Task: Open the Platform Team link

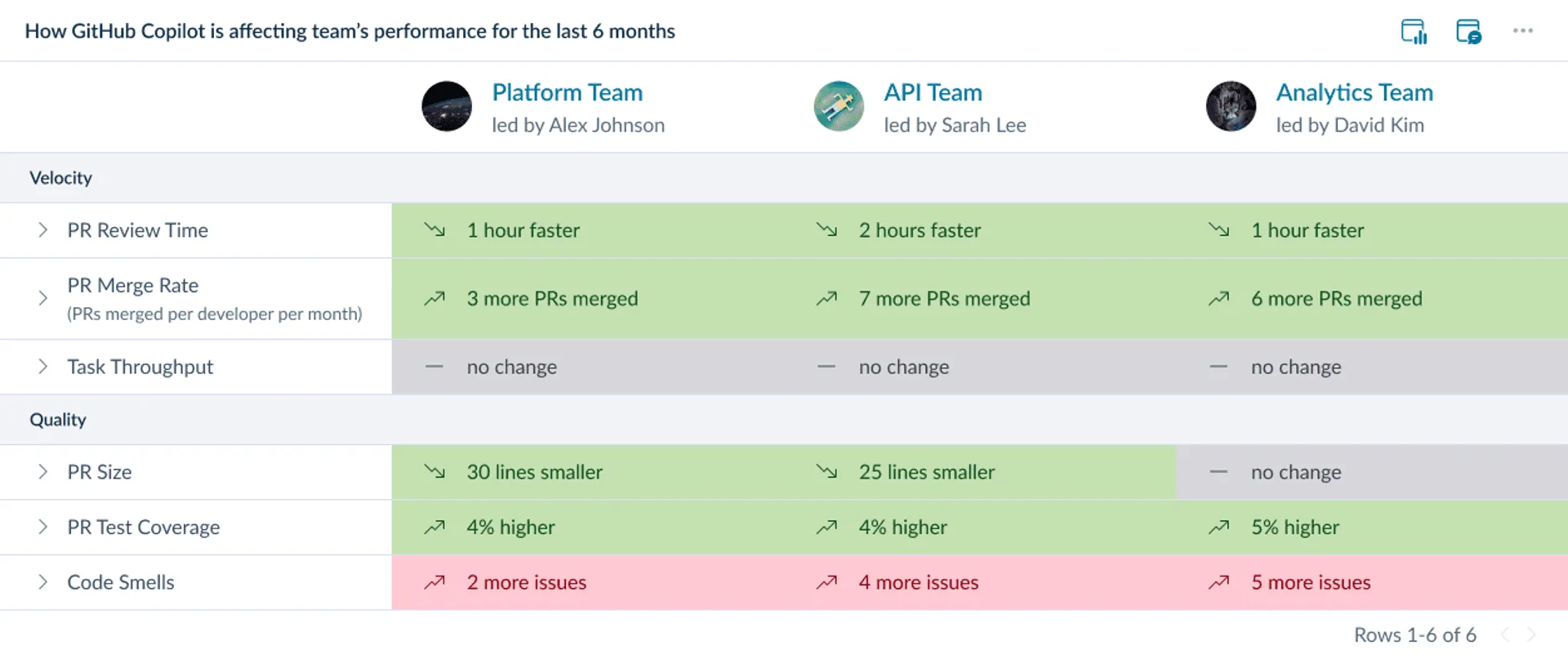Action: 567,92
